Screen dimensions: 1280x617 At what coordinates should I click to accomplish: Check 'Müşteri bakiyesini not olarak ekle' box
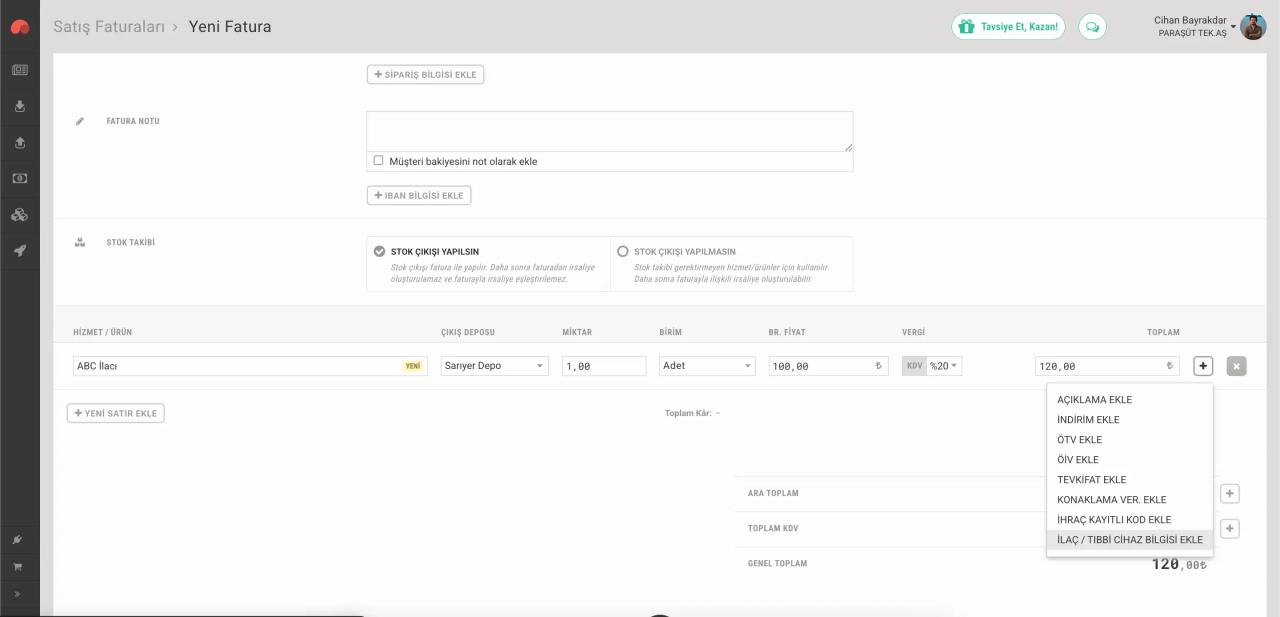click(x=378, y=160)
